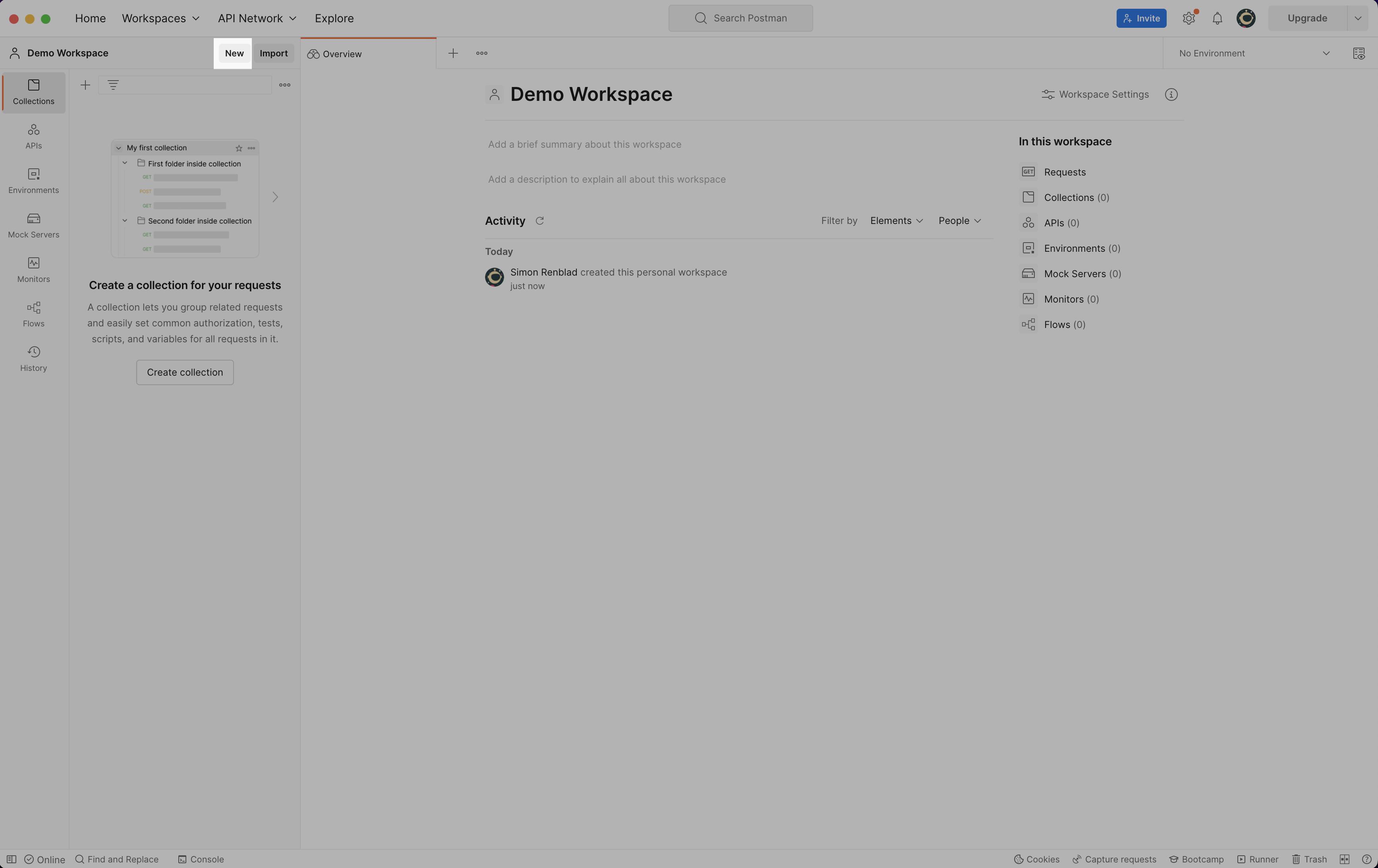
Task: Open the environment quick look icon
Action: 1359,53
